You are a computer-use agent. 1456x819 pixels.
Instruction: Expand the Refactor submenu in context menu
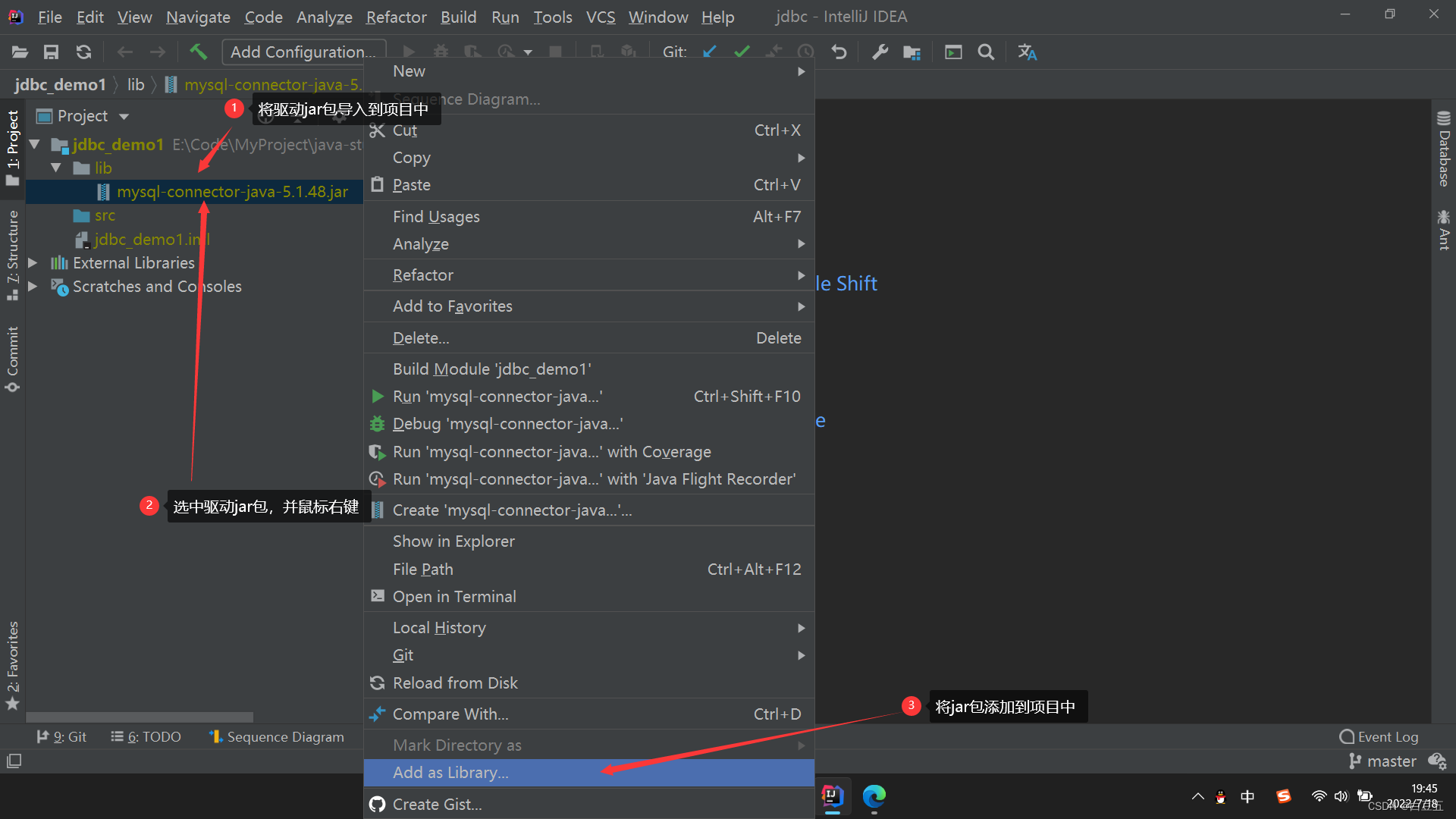point(588,275)
